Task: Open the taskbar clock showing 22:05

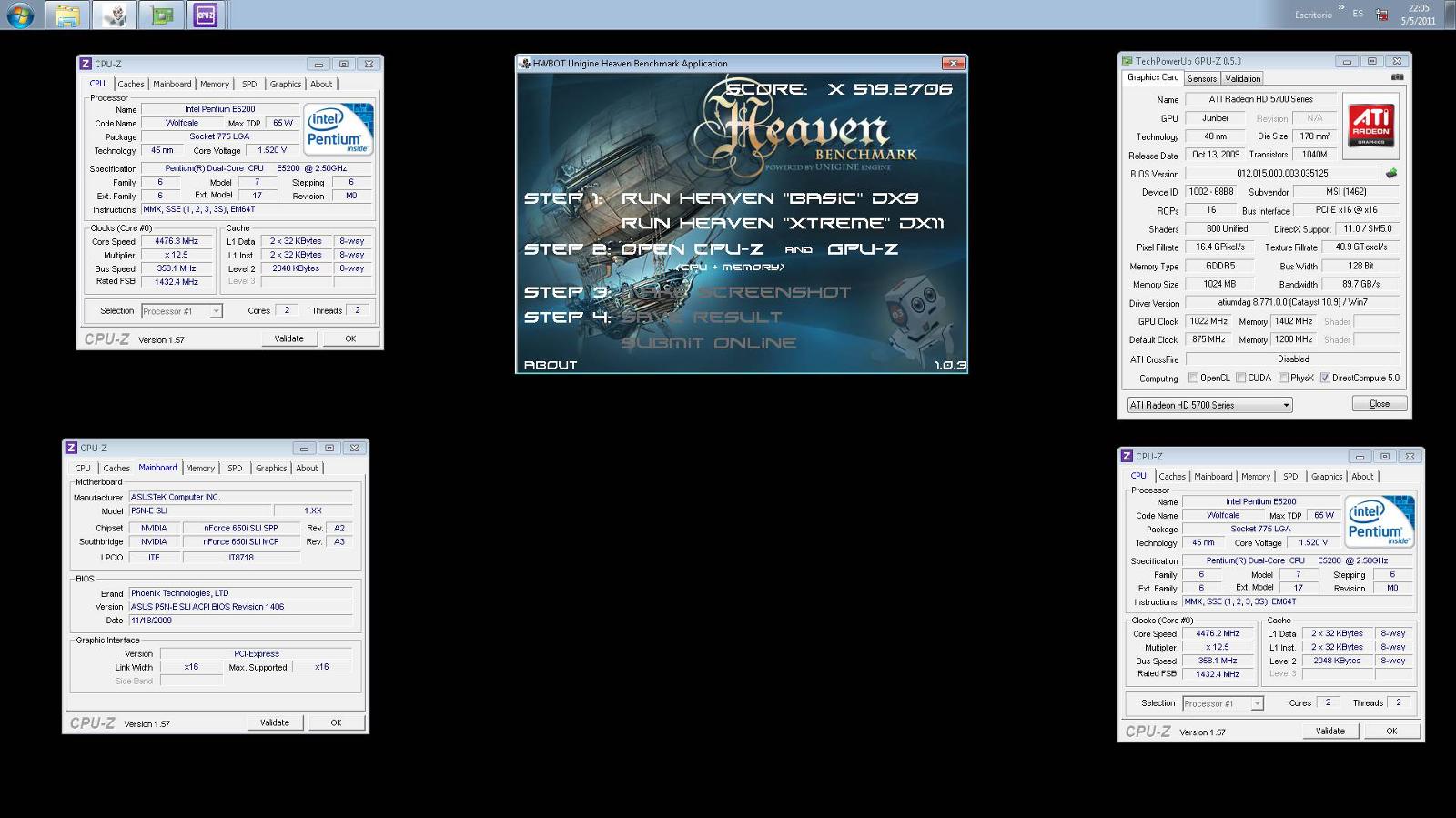Action: click(x=1418, y=15)
